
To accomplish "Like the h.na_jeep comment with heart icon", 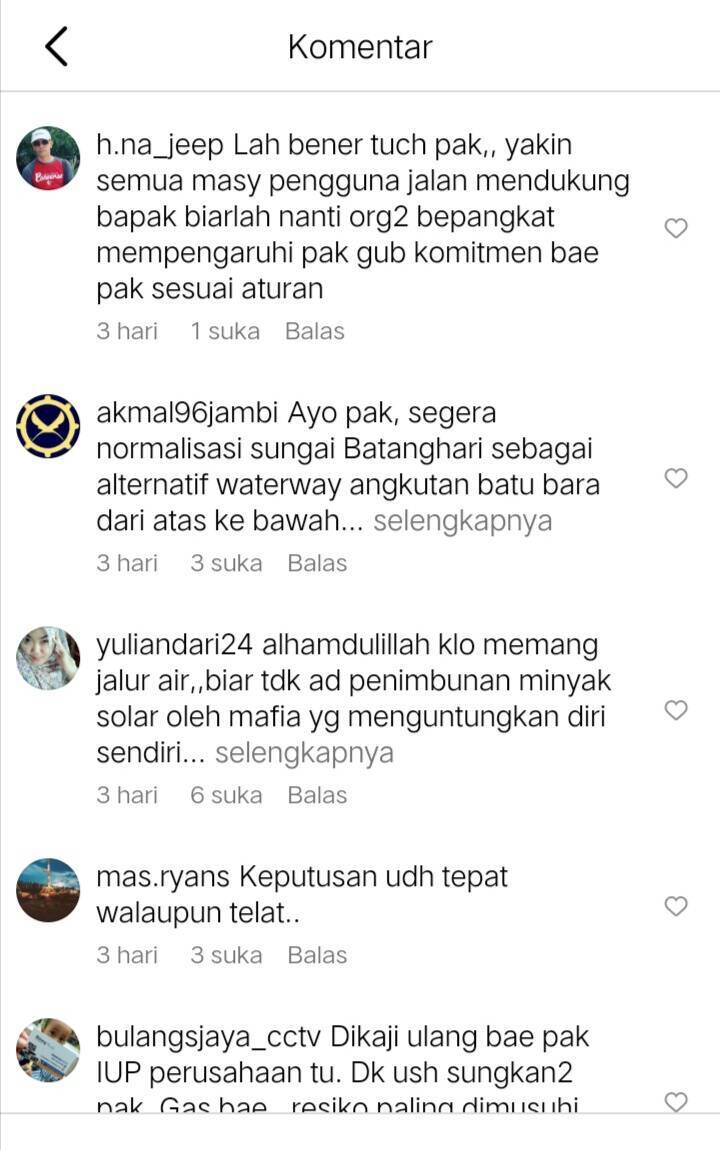I will pos(676,228).
